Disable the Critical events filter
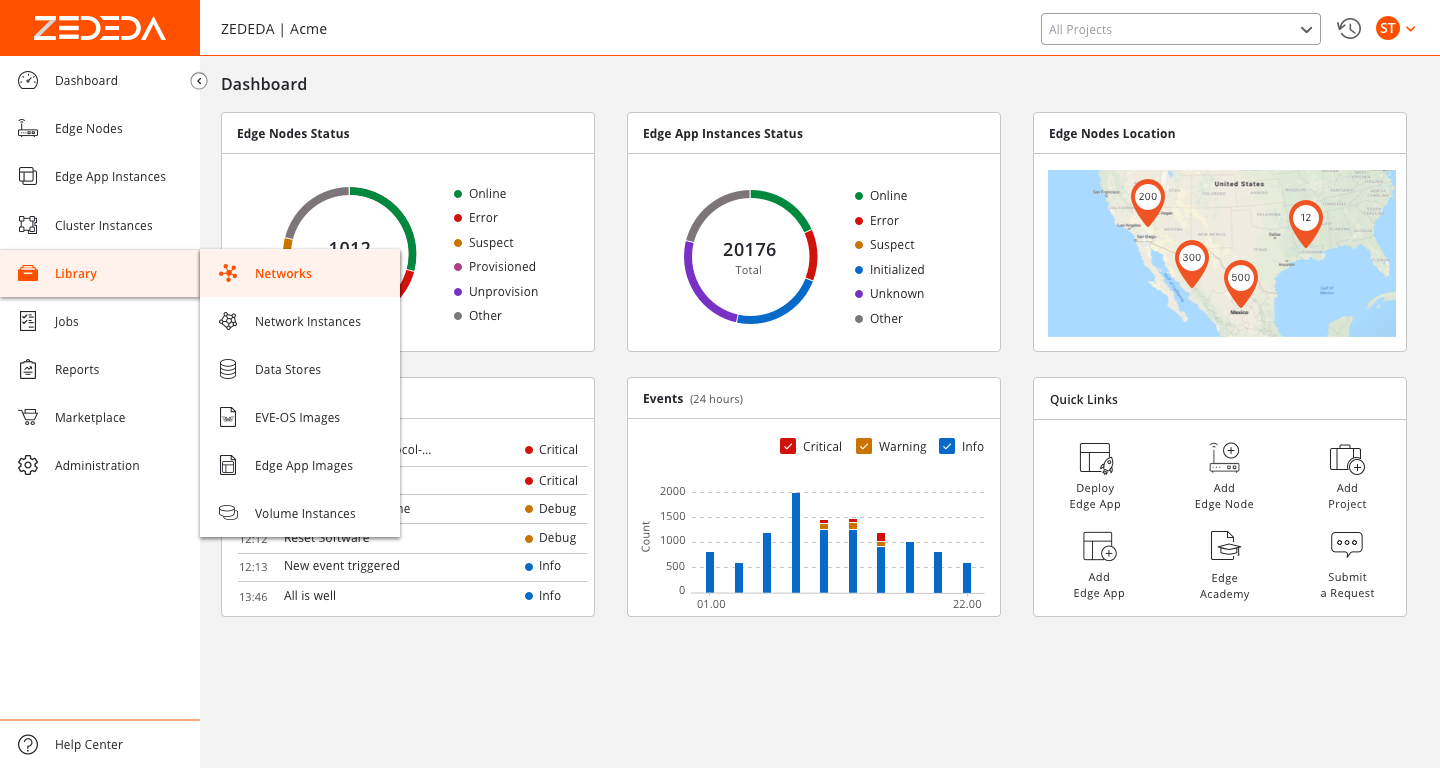This screenshot has height=768, width=1440. (x=788, y=446)
